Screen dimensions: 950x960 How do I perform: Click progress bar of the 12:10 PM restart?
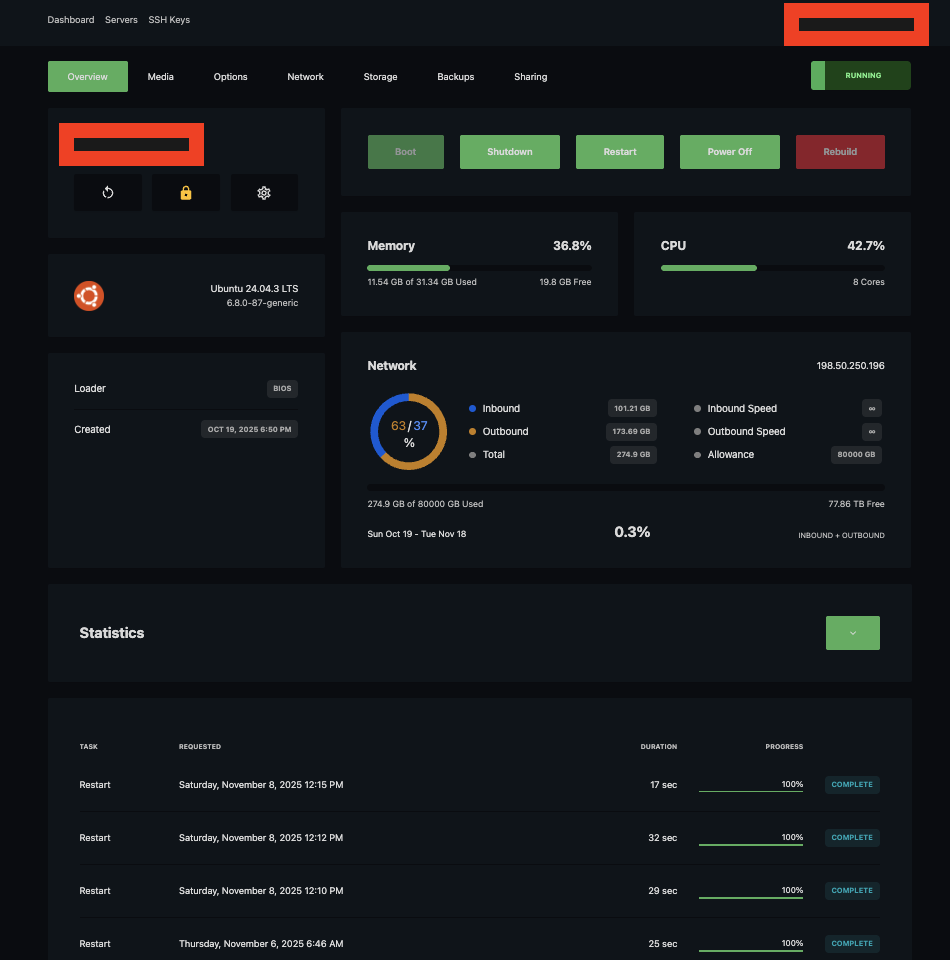pyautogui.click(x=750, y=898)
